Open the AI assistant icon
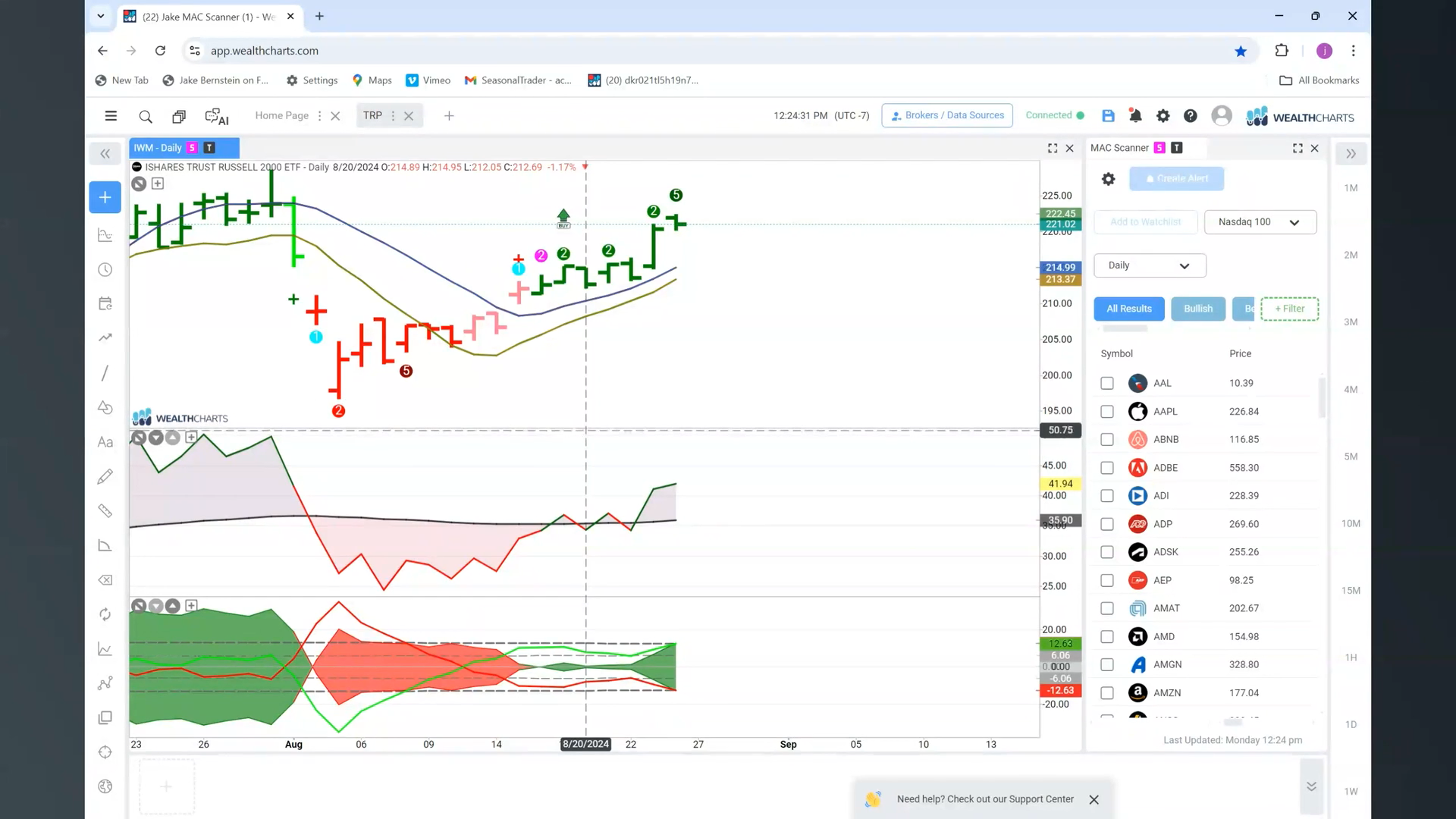Image resolution: width=1456 pixels, height=819 pixels. pos(217,116)
